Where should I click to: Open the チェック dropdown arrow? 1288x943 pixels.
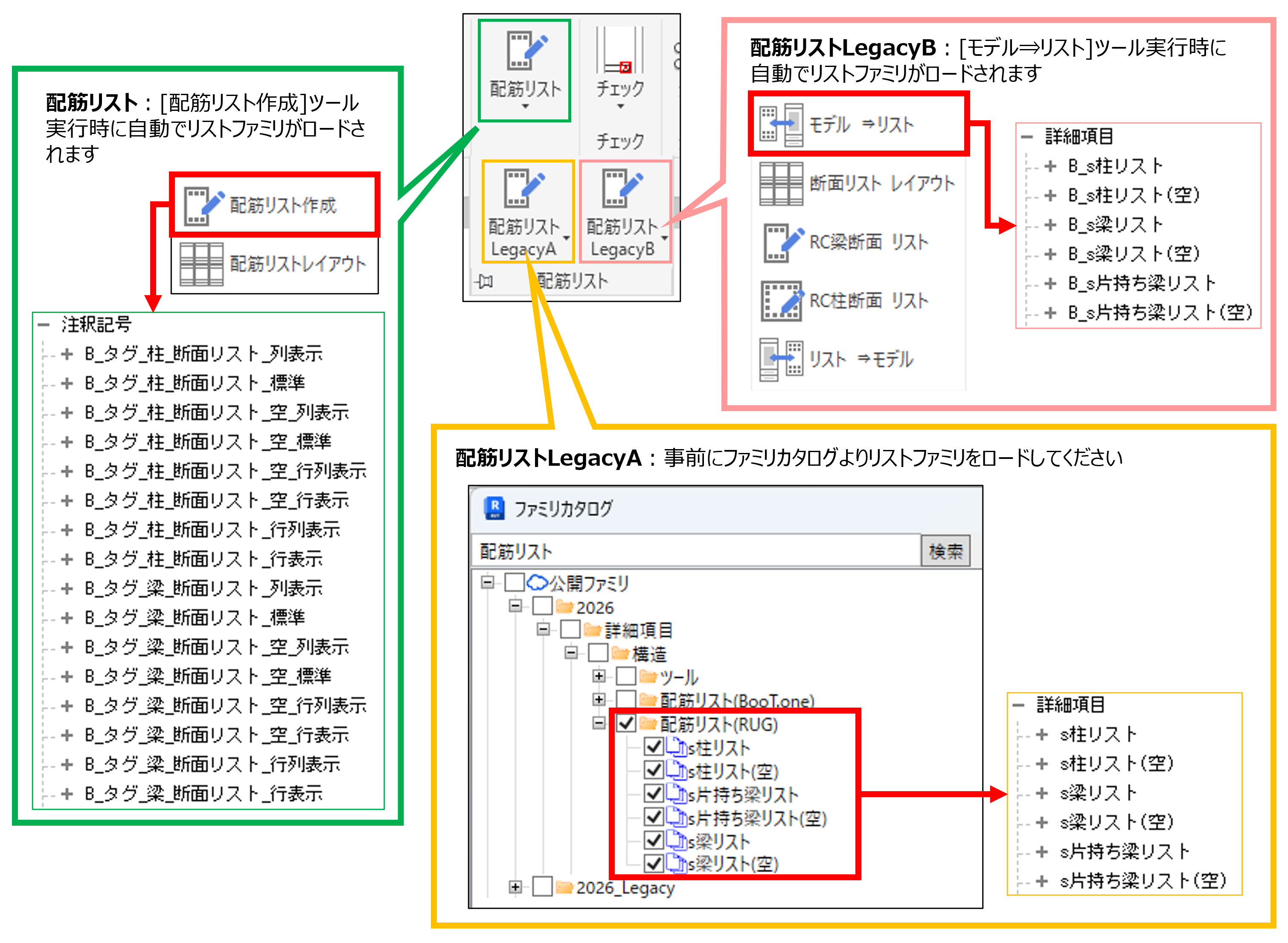621,107
